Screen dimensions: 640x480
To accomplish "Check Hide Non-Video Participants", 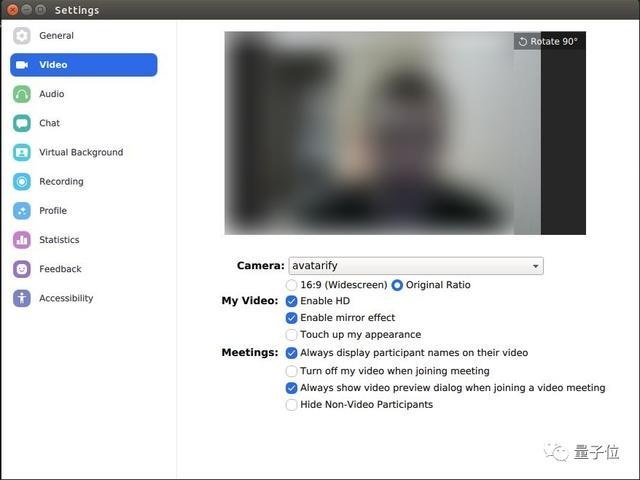I will pos(291,405).
